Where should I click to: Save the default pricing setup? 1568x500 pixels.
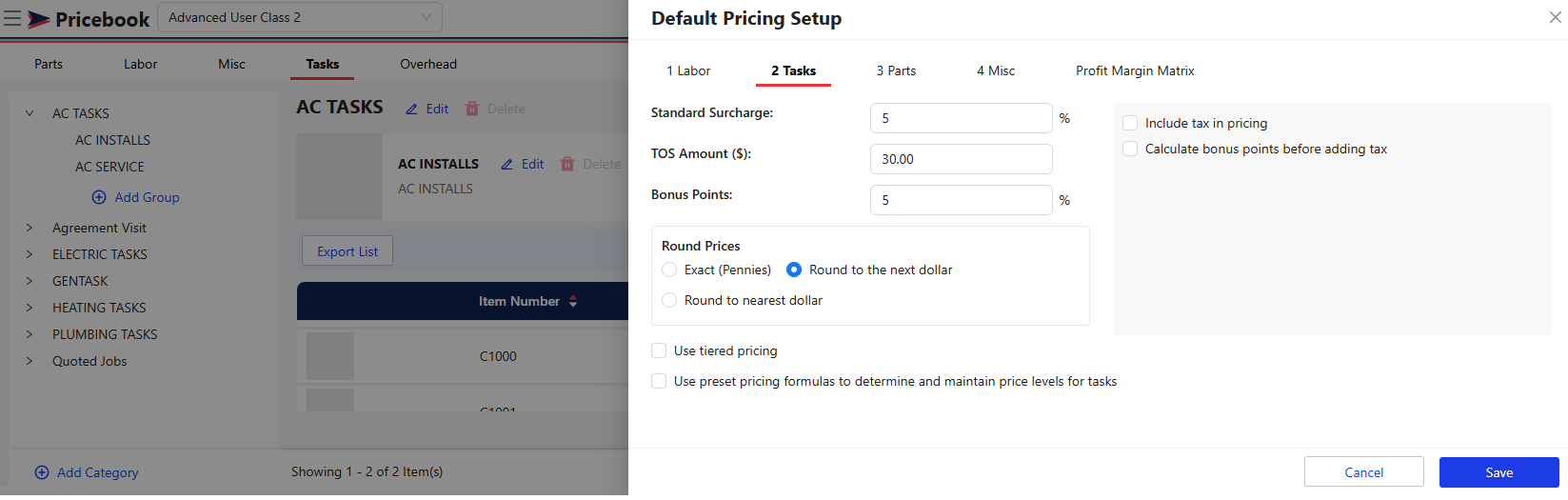(1499, 472)
